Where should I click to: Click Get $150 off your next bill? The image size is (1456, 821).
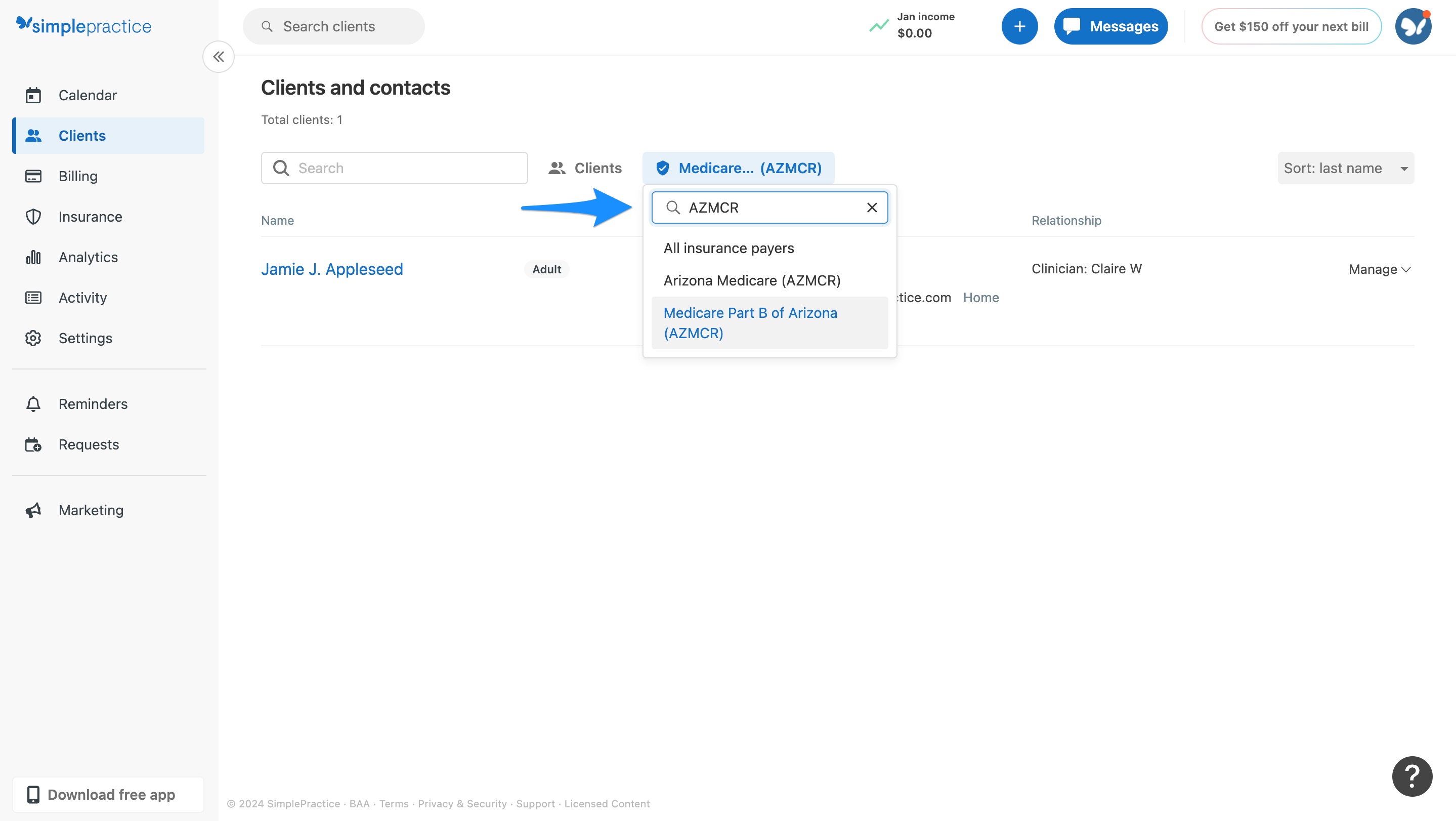coord(1292,26)
